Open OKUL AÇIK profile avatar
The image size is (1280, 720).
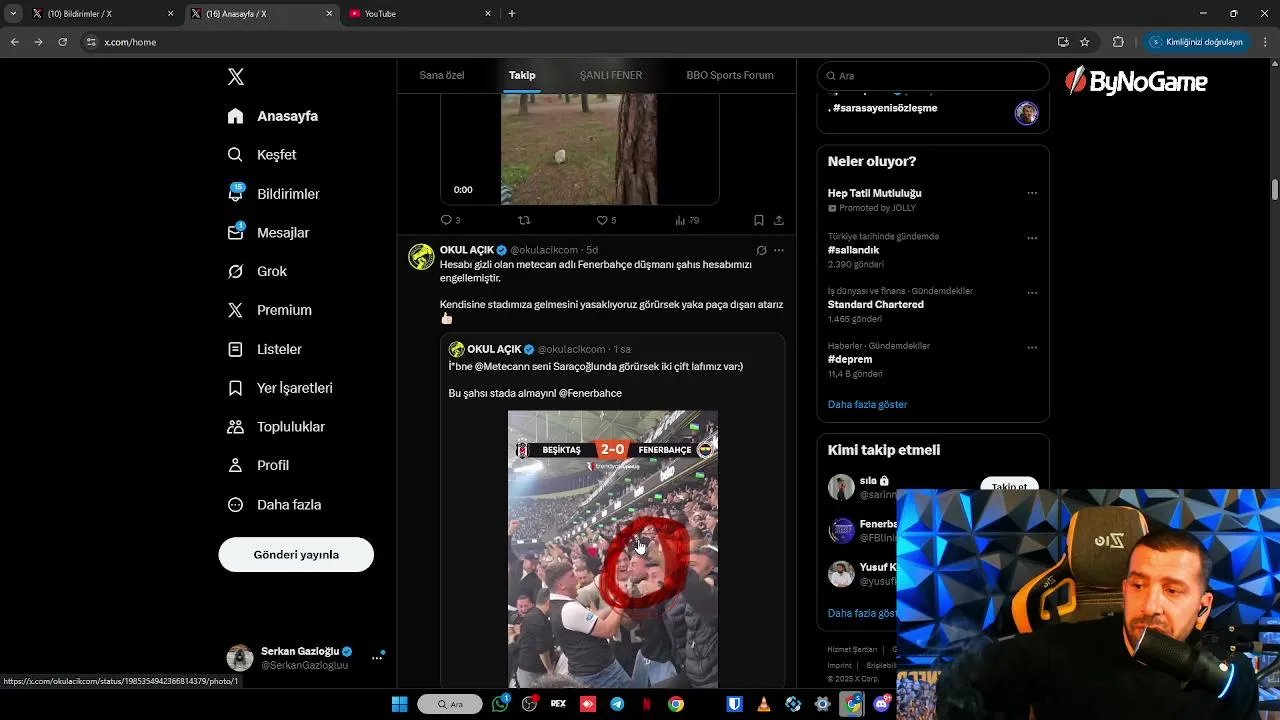coord(421,257)
